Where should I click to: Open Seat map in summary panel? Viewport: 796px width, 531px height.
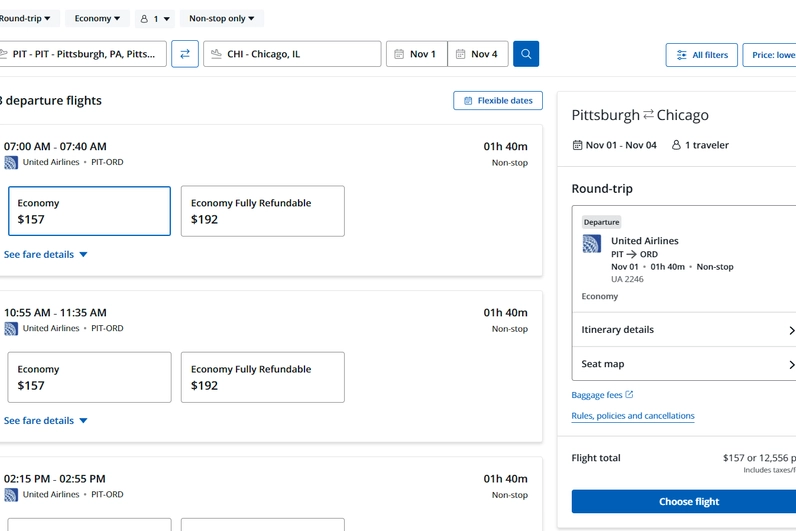tap(684, 364)
